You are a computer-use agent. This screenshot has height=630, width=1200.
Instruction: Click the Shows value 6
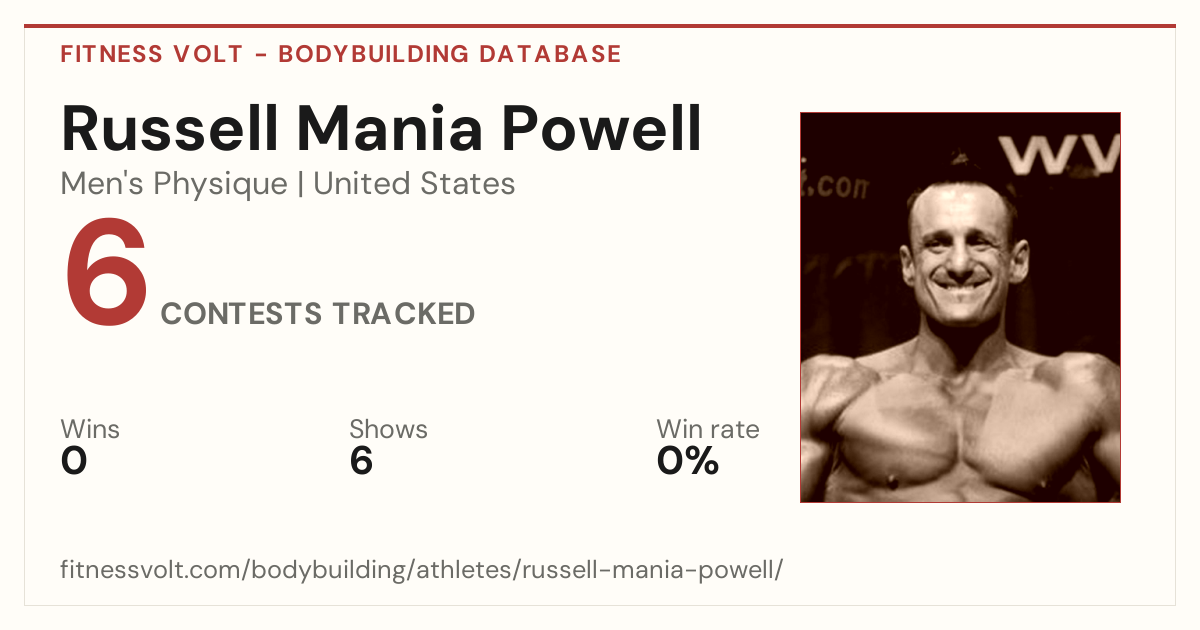[x=361, y=461]
